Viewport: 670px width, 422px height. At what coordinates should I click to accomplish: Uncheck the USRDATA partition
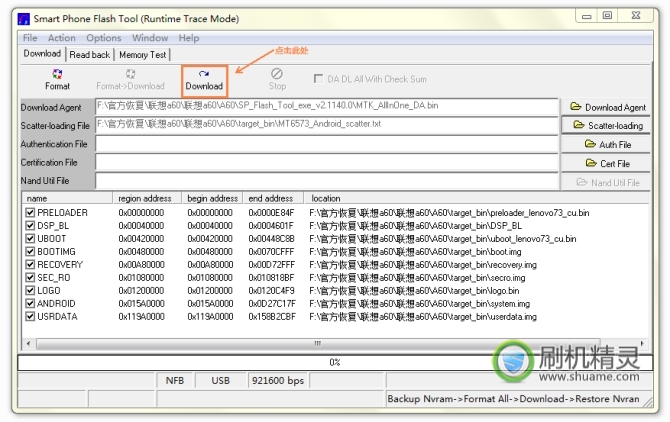[29, 317]
